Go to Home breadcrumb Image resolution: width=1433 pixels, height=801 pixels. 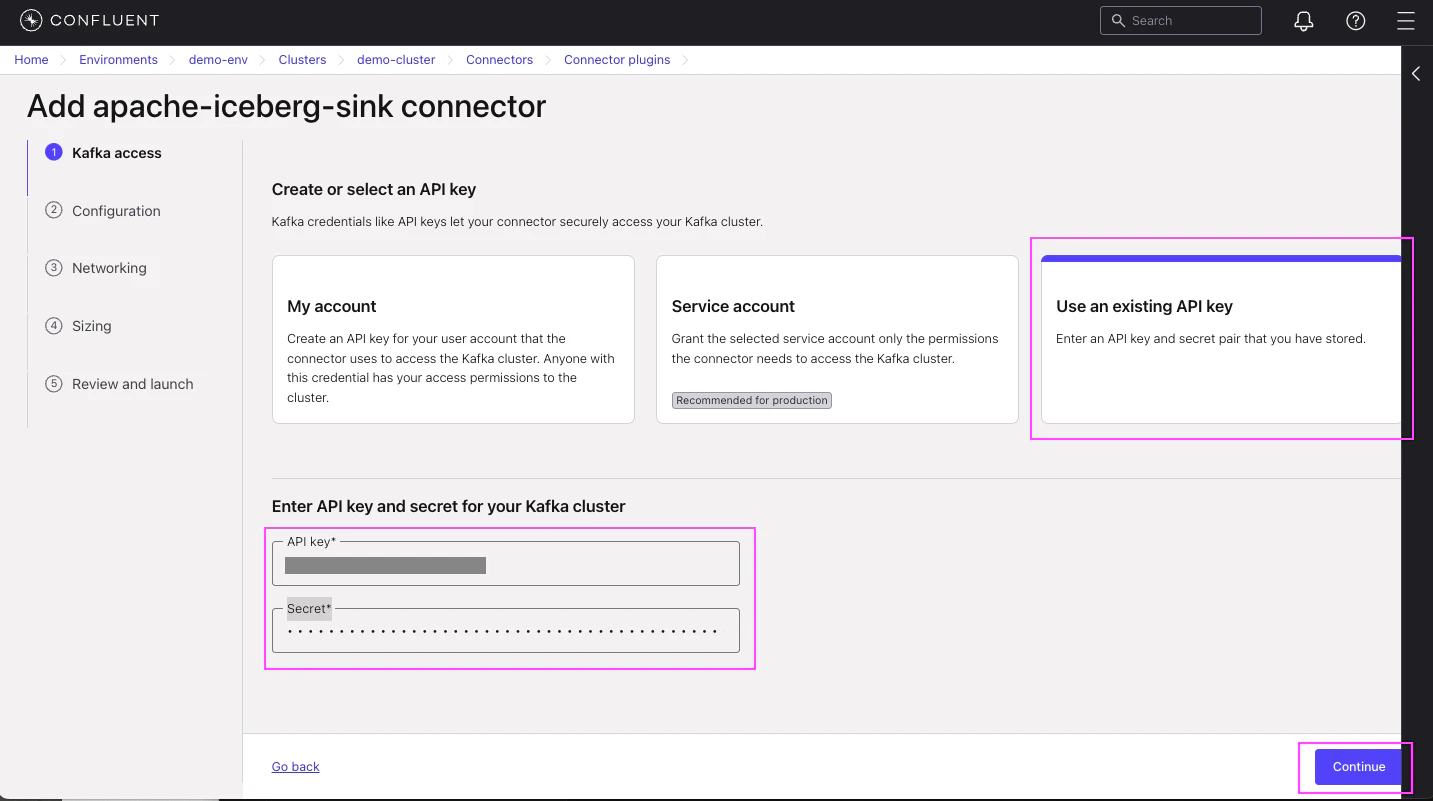pyautogui.click(x=31, y=60)
